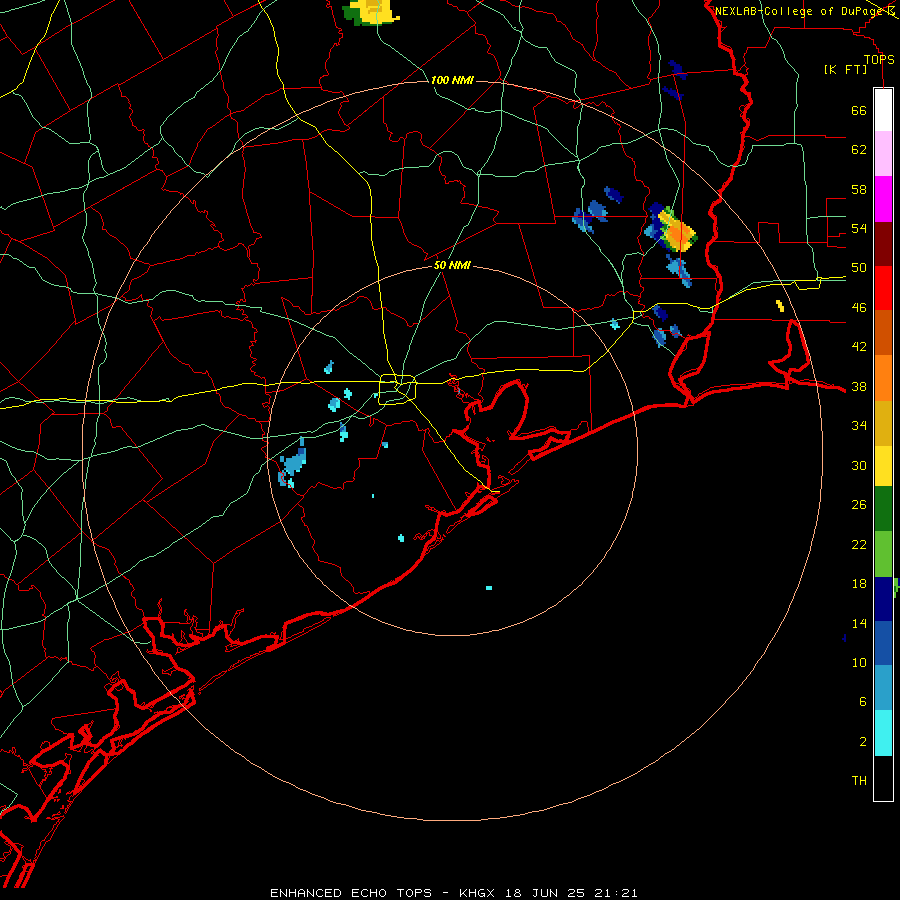Click the largest light-blue echo southwest of Houston
The height and width of the screenshot is (900, 900).
tap(293, 464)
